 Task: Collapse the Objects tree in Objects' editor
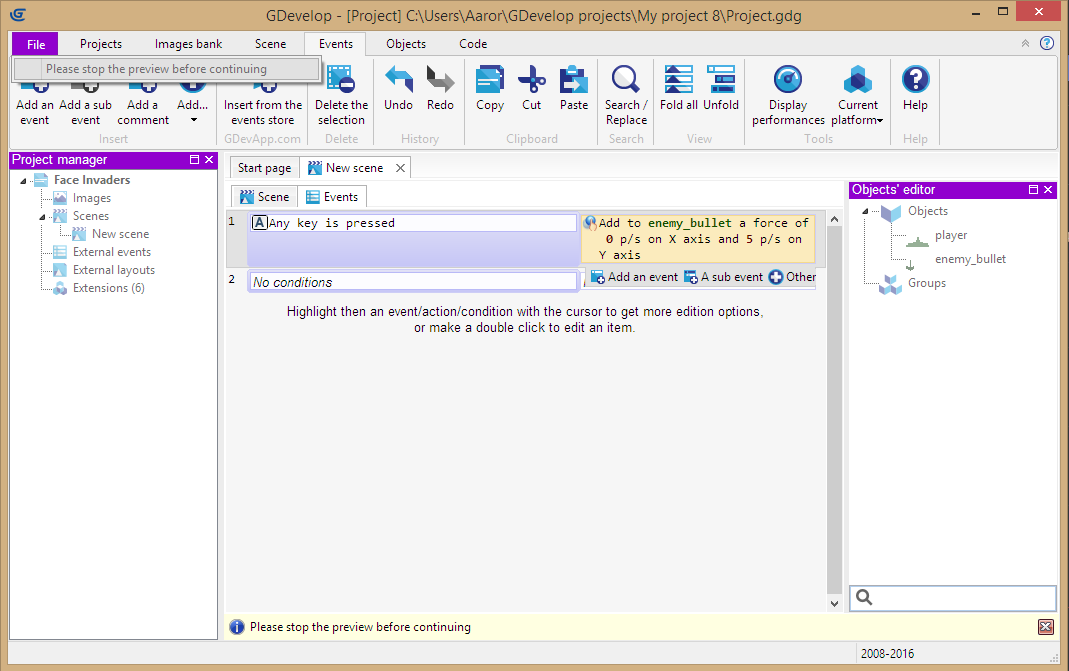(865, 211)
